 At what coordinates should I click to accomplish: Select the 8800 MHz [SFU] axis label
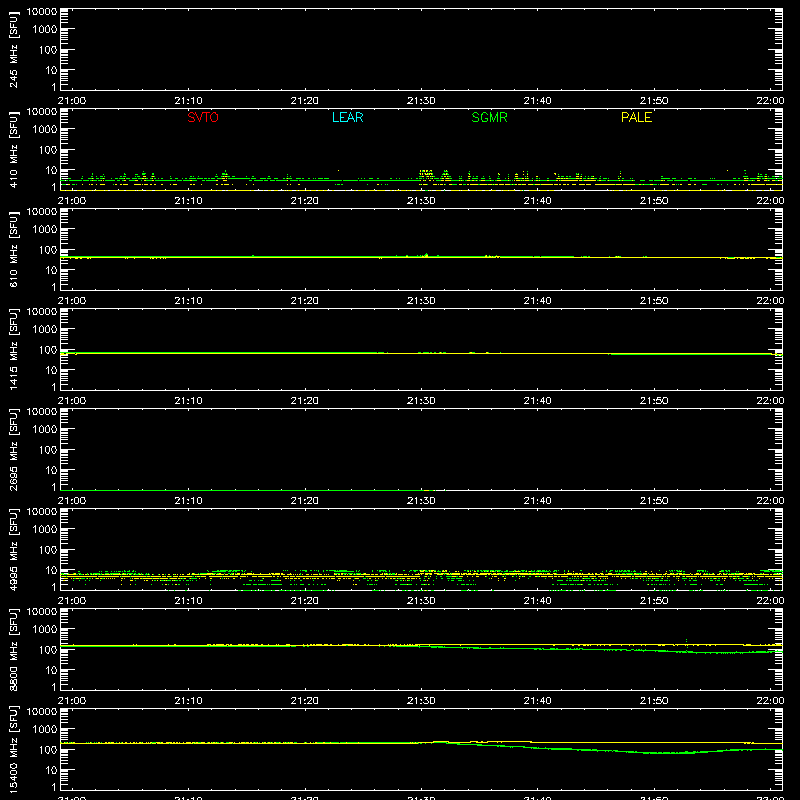click(13, 649)
